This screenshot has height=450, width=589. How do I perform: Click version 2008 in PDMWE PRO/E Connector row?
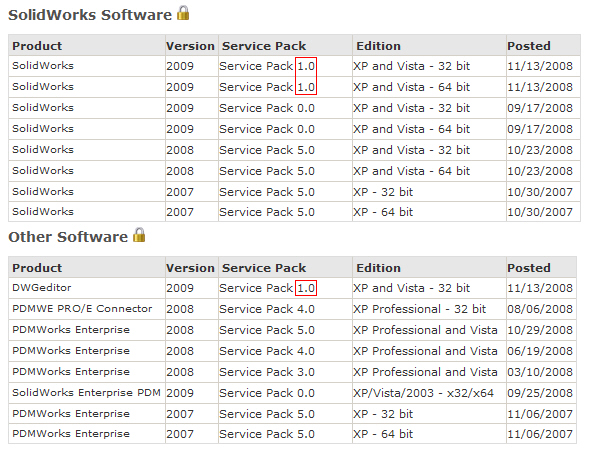point(180,309)
